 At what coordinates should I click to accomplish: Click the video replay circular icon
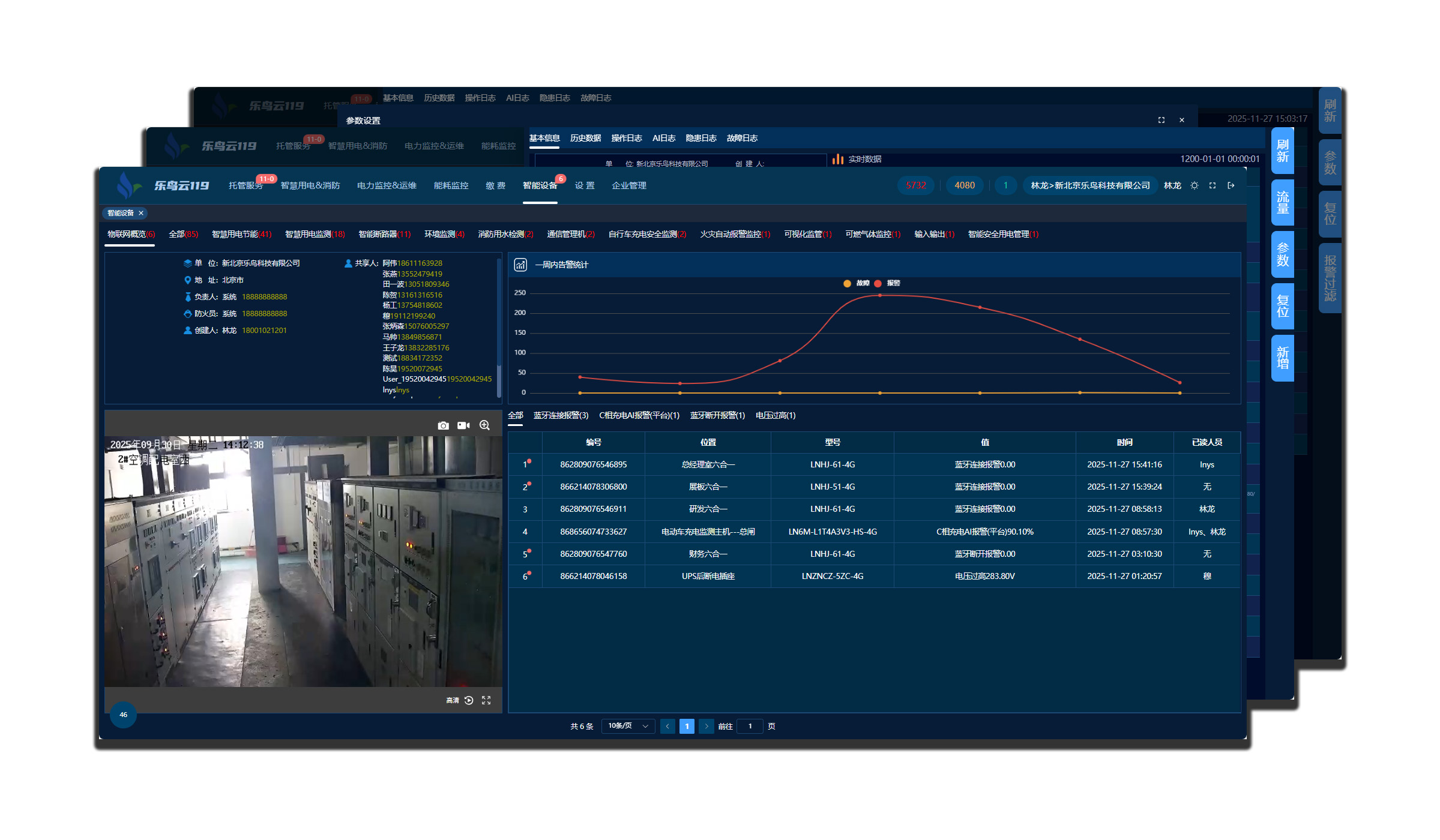(469, 700)
